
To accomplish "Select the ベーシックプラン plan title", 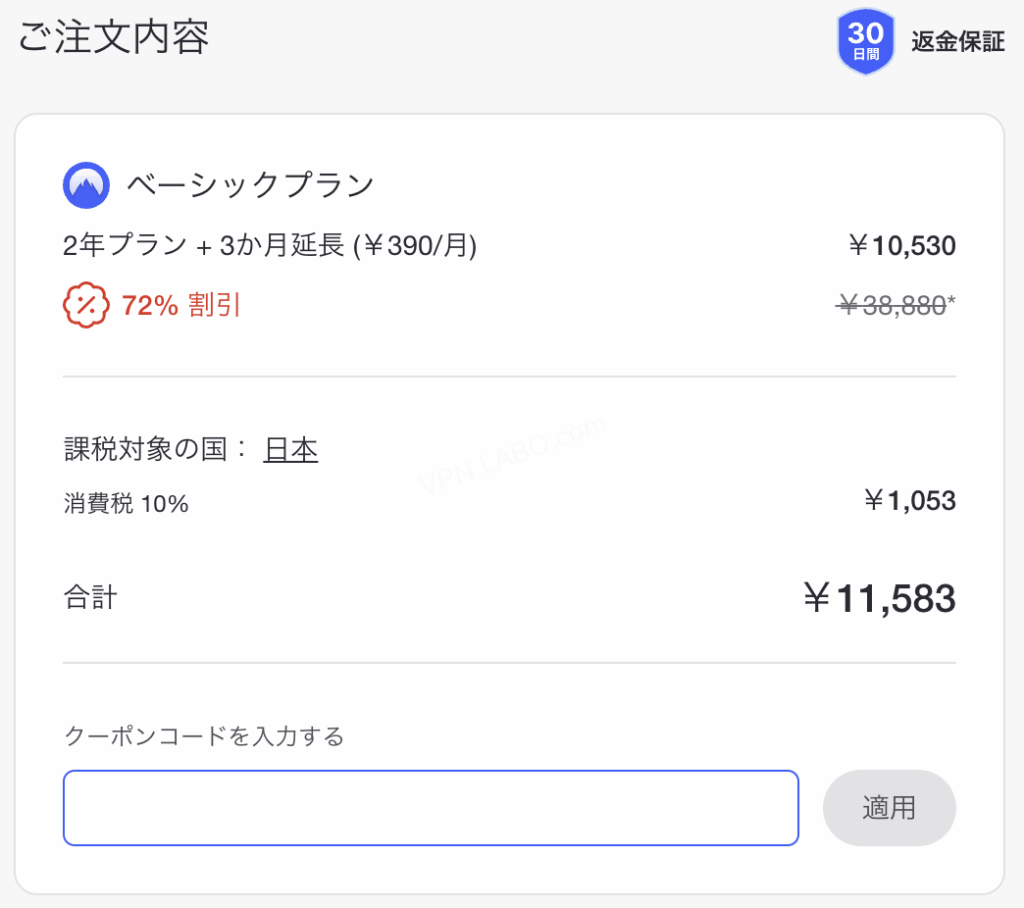I will (250, 185).
